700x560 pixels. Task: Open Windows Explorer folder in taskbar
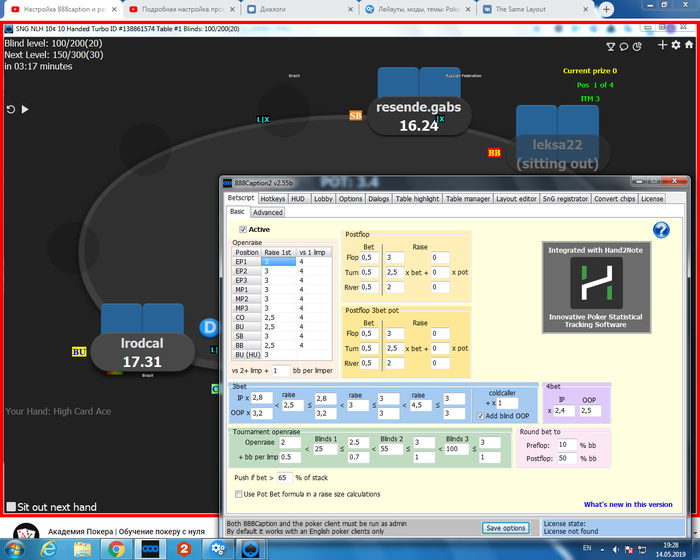[82, 549]
